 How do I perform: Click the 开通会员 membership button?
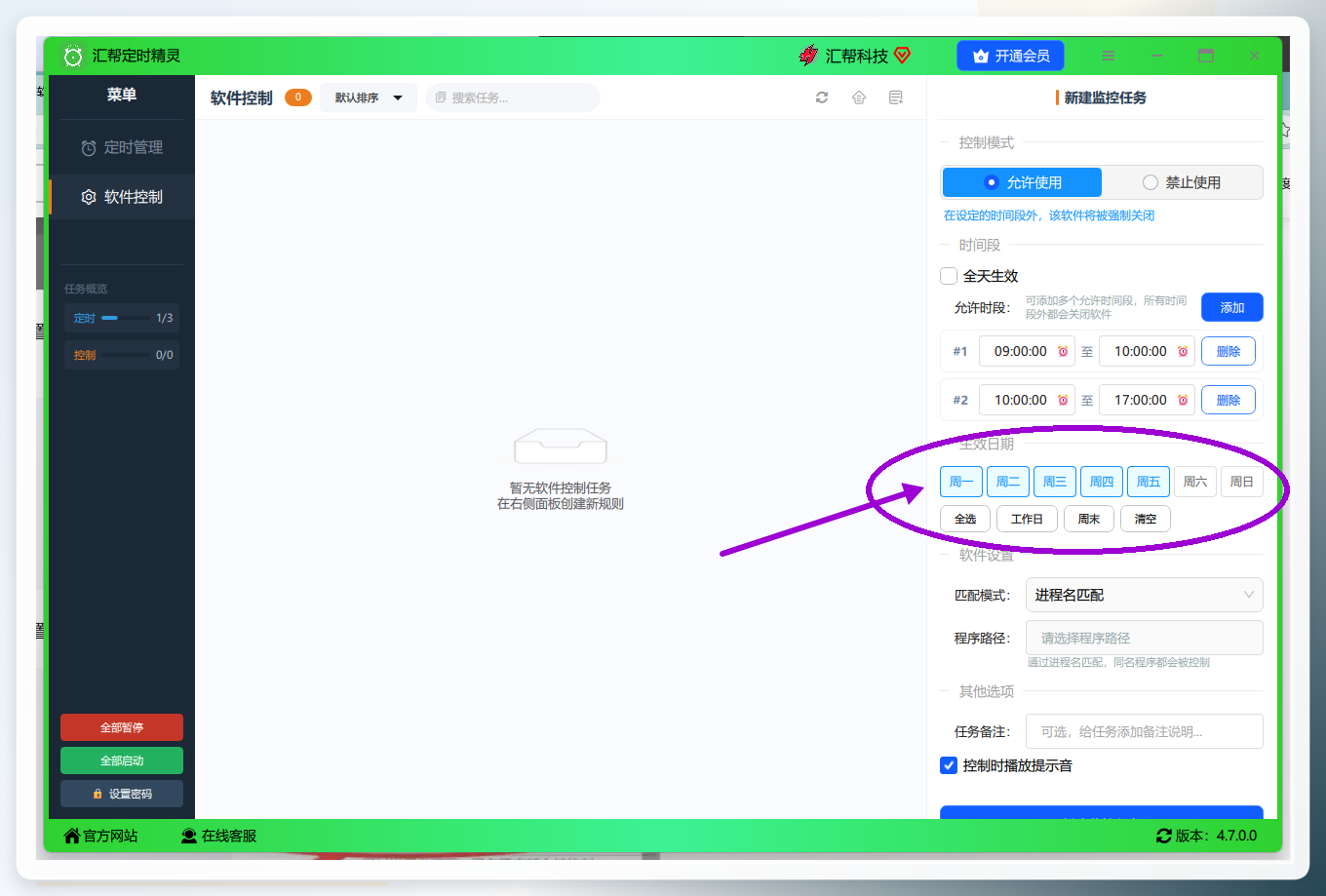[x=1010, y=56]
